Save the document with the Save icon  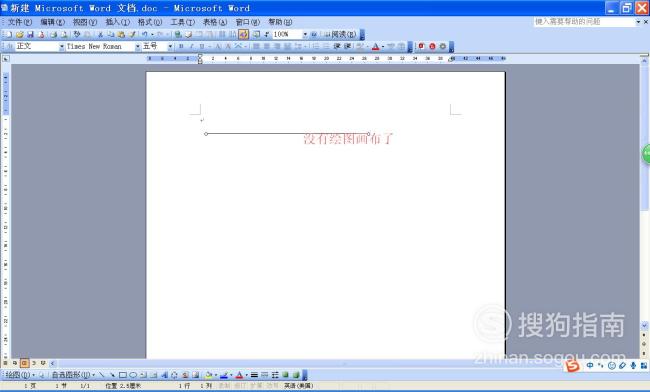30,34
